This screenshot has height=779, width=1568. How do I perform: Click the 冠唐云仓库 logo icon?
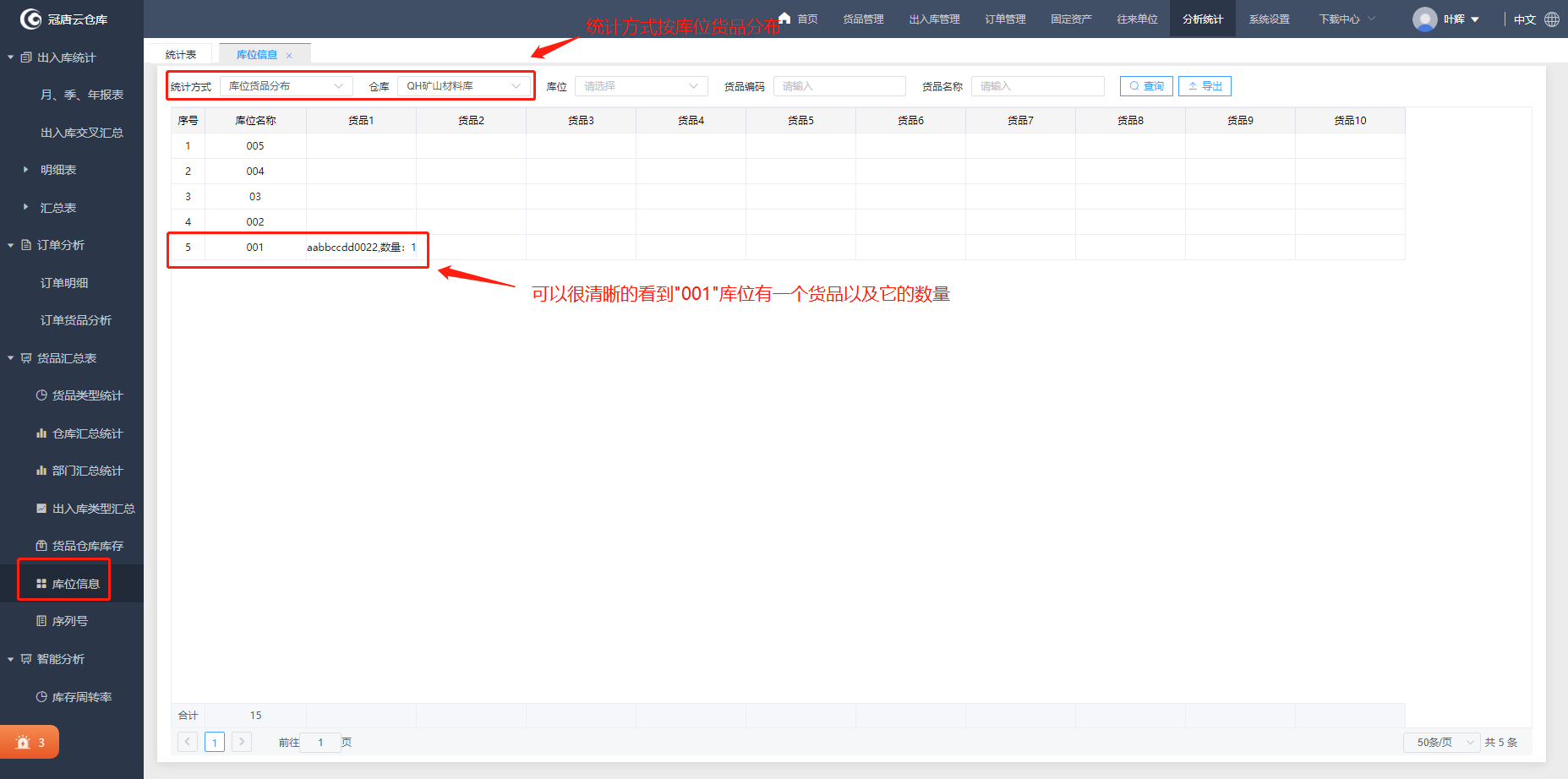30,19
